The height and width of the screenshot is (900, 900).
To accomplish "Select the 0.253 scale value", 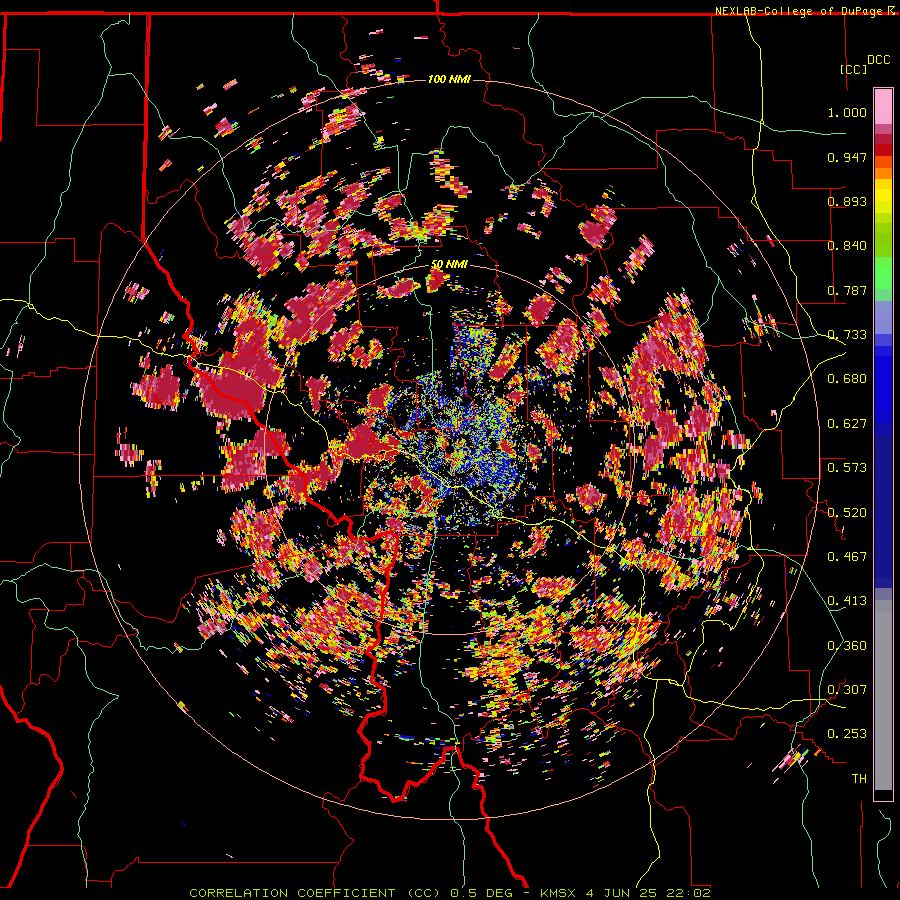I will click(847, 734).
